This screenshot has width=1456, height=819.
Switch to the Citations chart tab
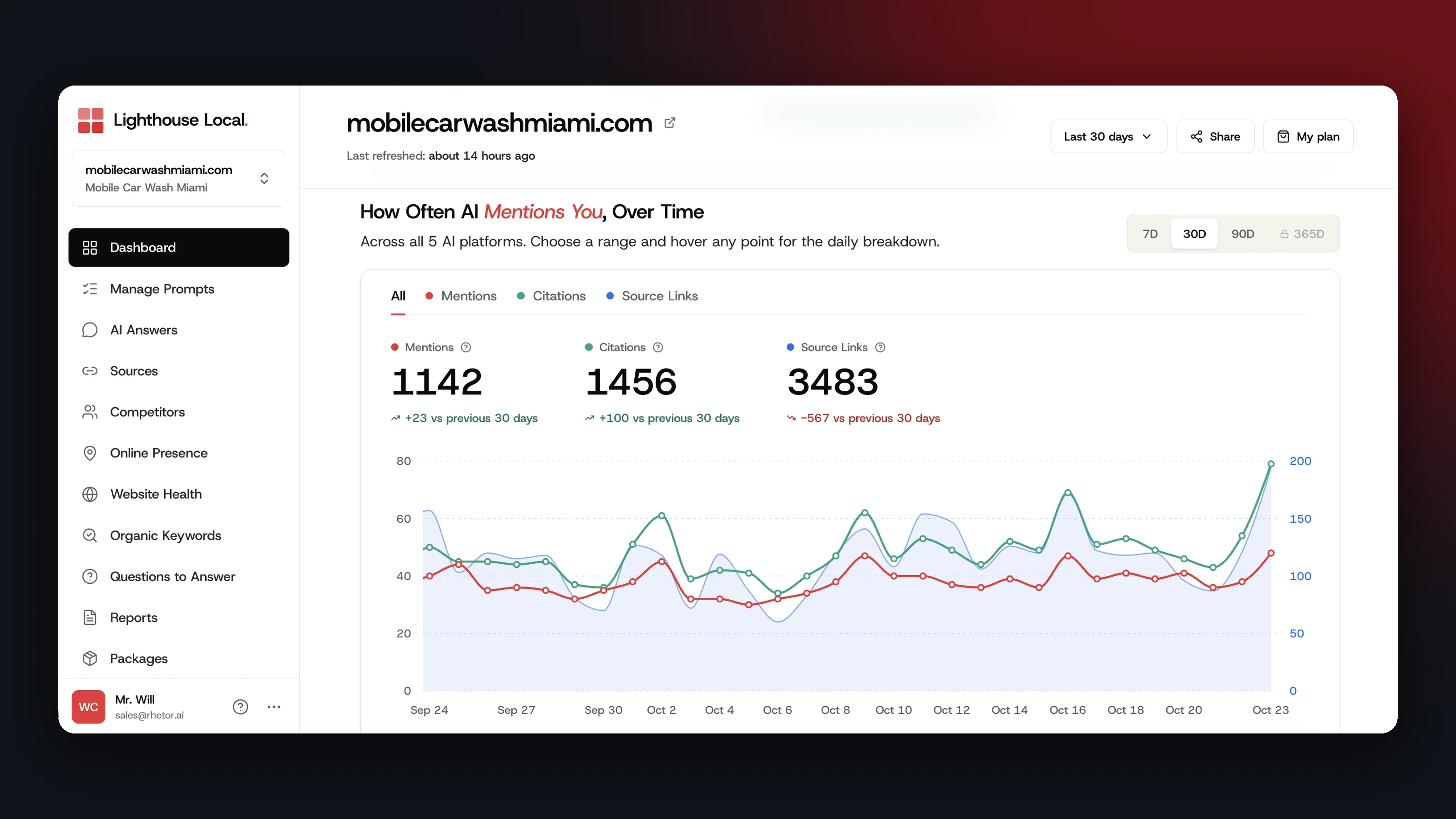tap(551, 296)
